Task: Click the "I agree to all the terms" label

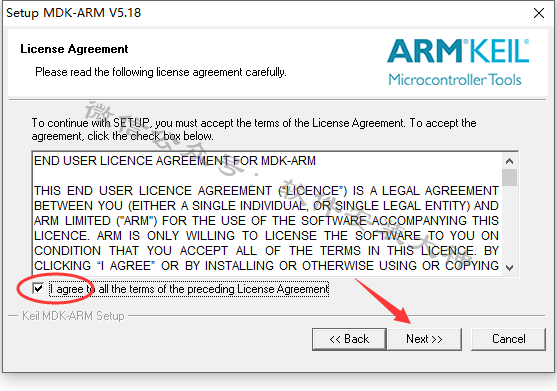Action: (189, 289)
